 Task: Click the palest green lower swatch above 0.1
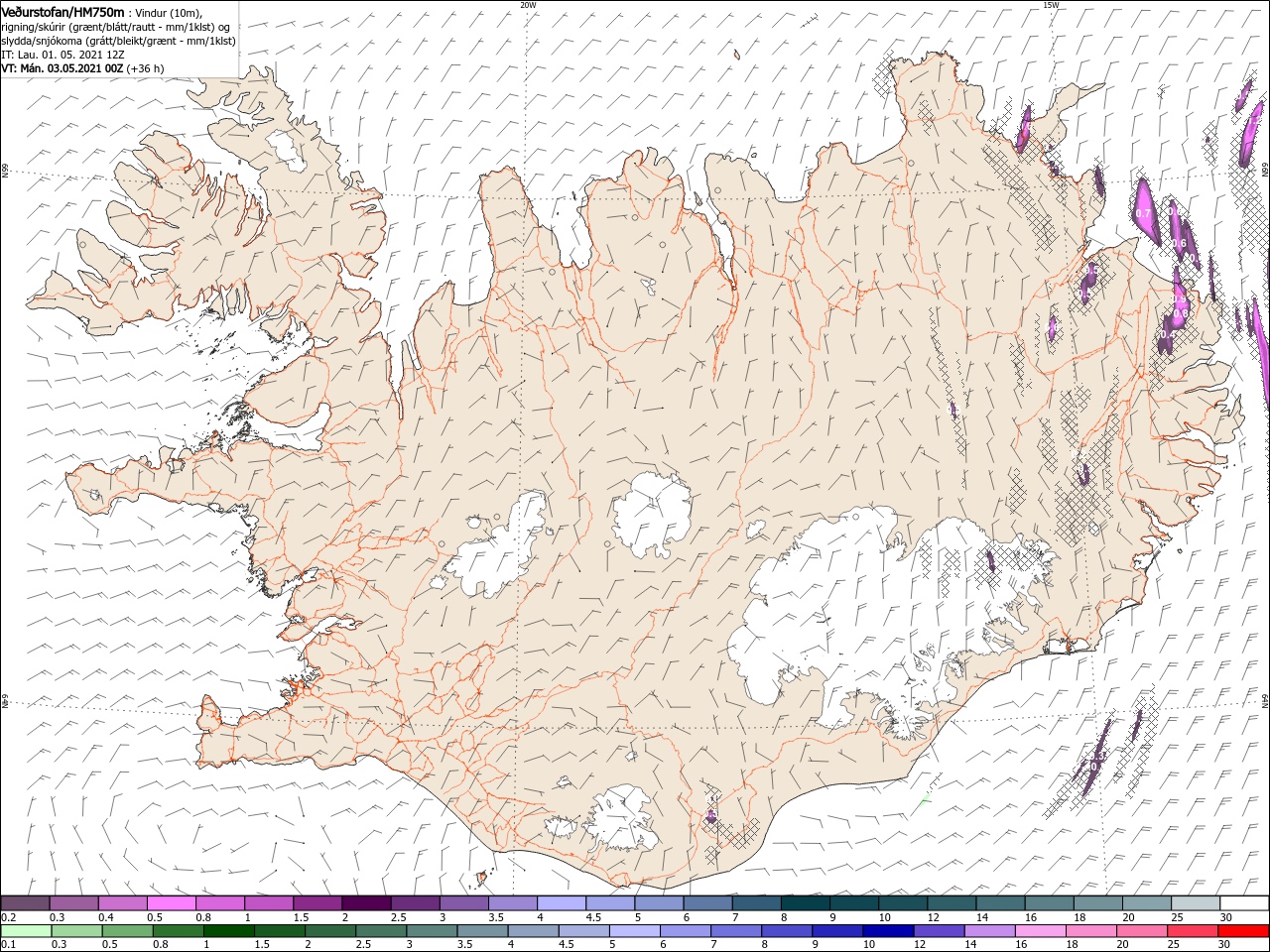tap(26, 931)
